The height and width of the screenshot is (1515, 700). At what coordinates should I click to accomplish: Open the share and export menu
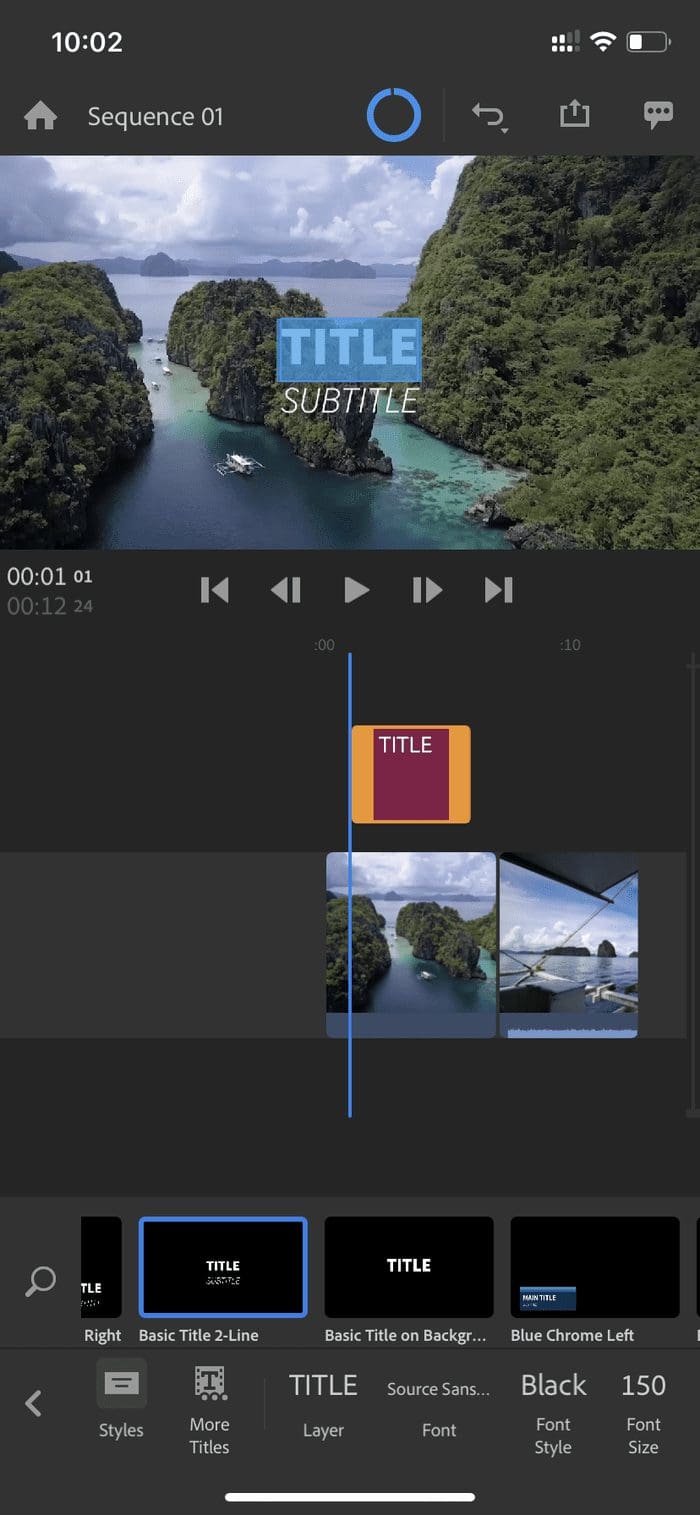point(574,115)
